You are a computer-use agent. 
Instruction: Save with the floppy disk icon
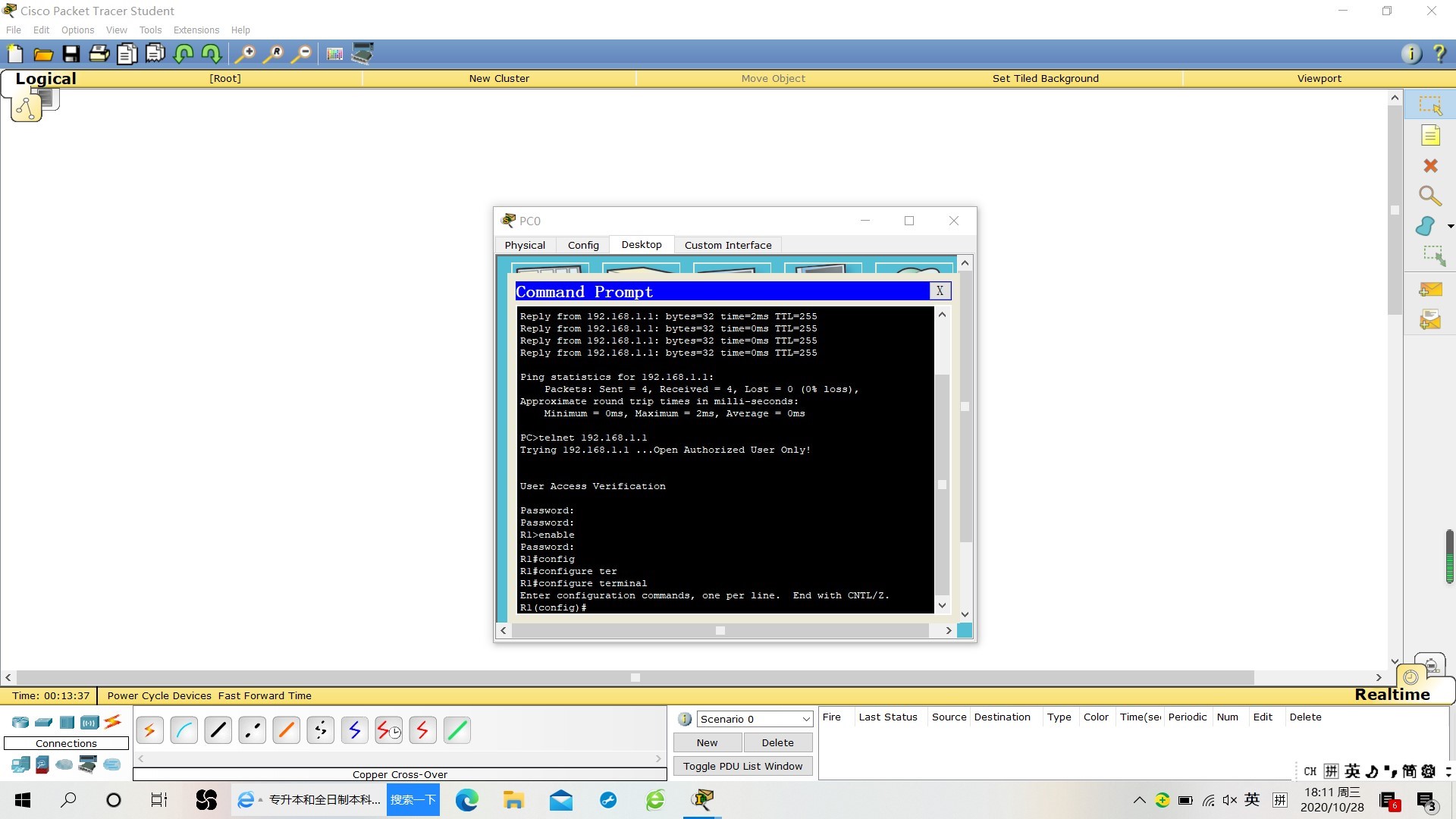pos(71,54)
